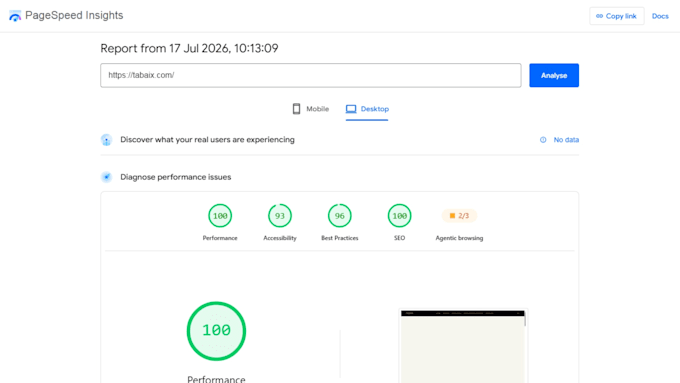The height and width of the screenshot is (383, 680).
Task: Click 'Discover what your real users are experiencing'
Action: tap(207, 140)
